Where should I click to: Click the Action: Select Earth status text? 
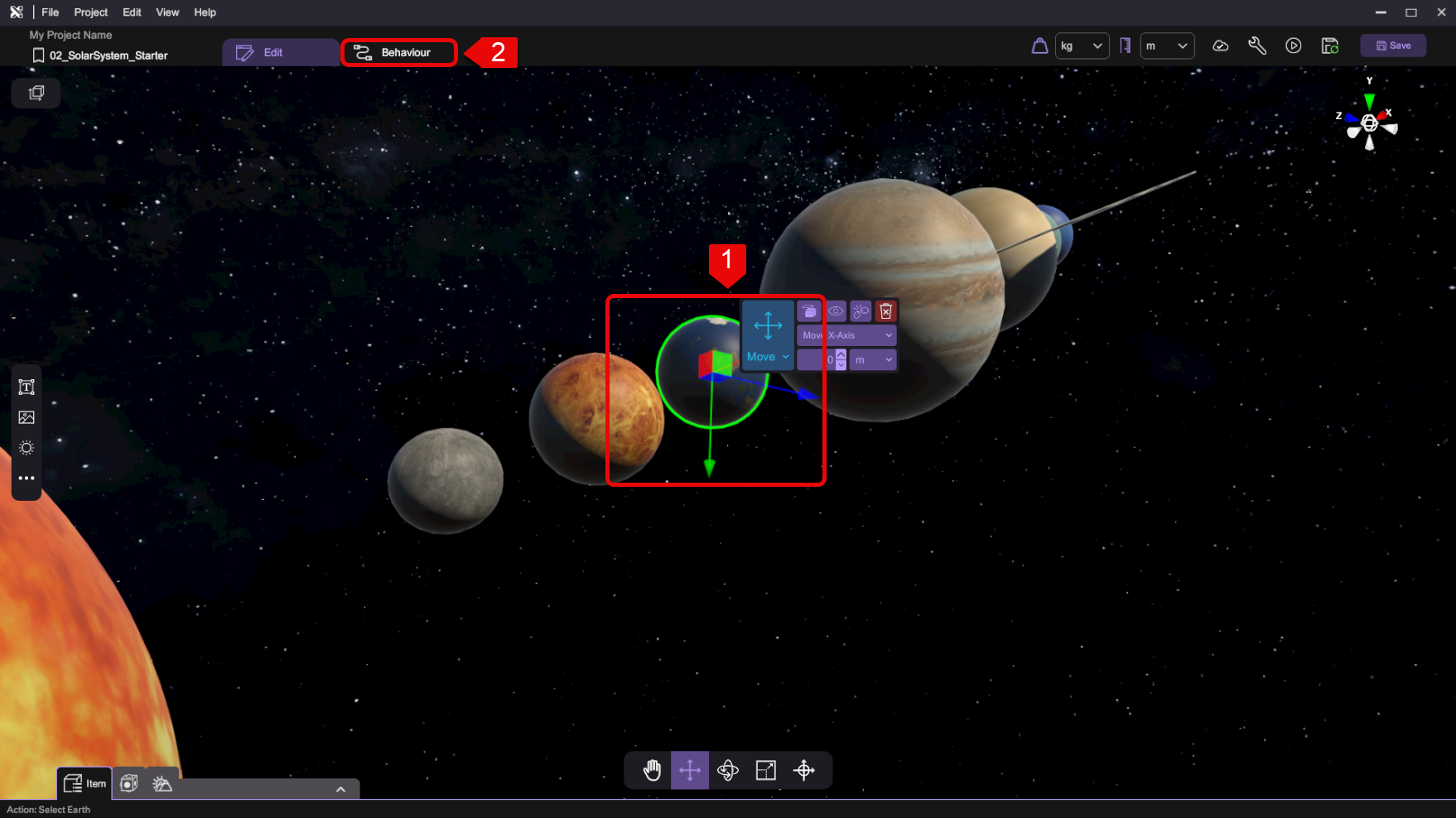pos(49,810)
